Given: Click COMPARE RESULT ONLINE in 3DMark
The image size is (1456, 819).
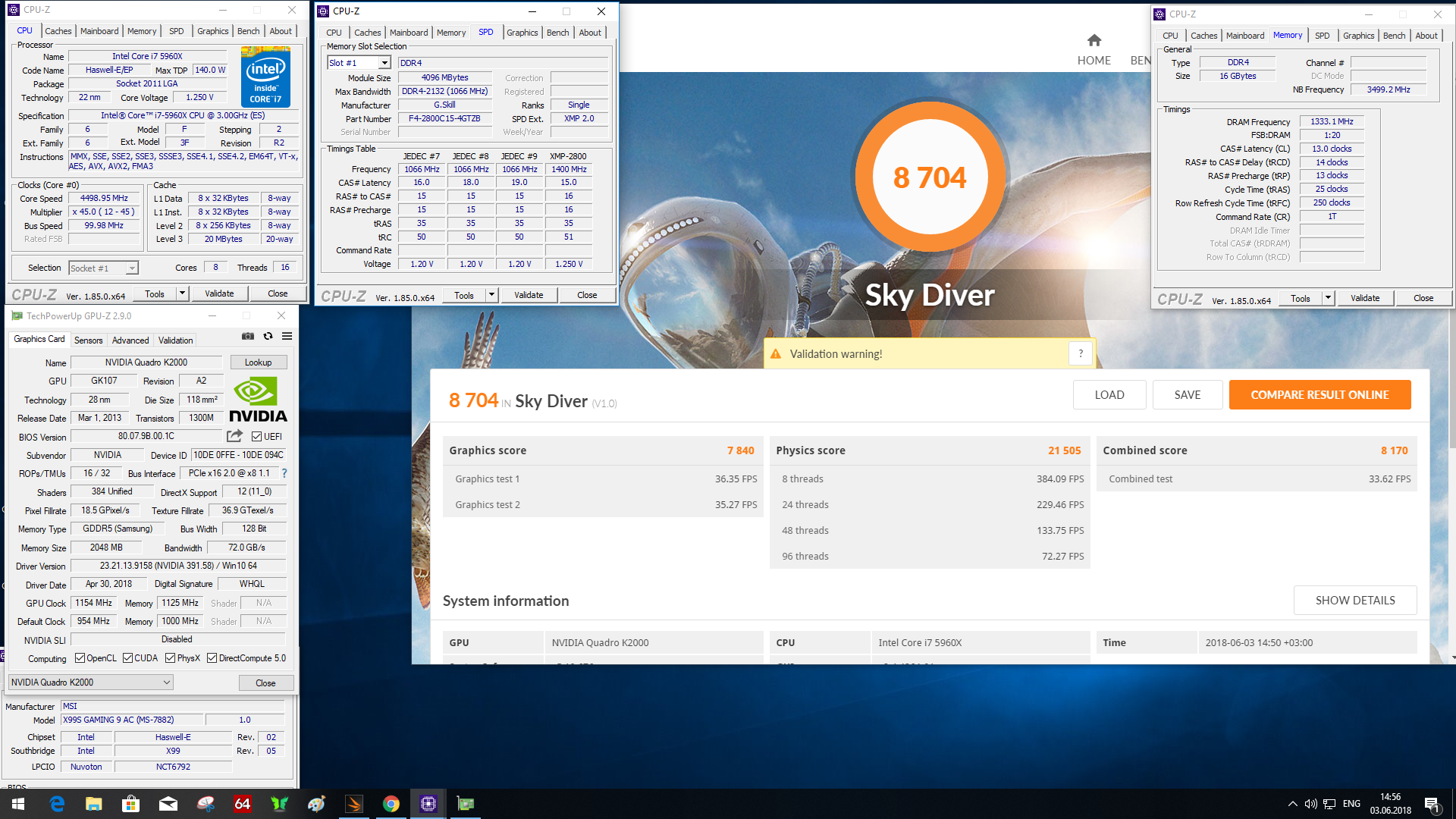Looking at the screenshot, I should [x=1319, y=395].
